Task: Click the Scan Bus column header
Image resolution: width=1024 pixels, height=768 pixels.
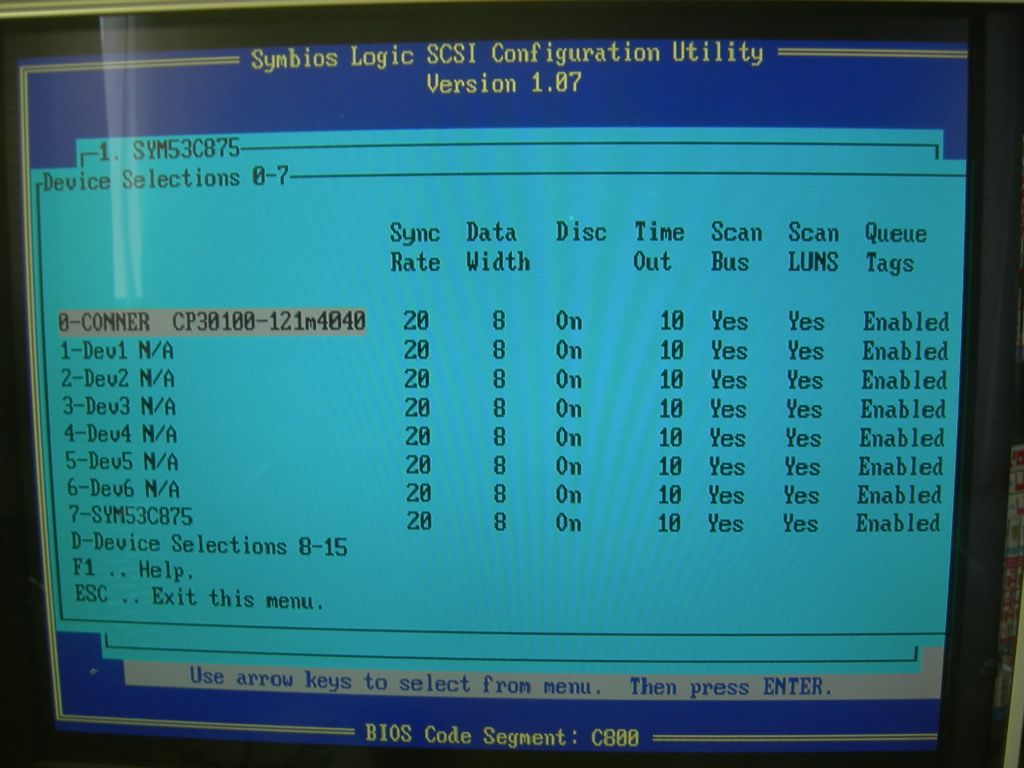Action: [736, 247]
